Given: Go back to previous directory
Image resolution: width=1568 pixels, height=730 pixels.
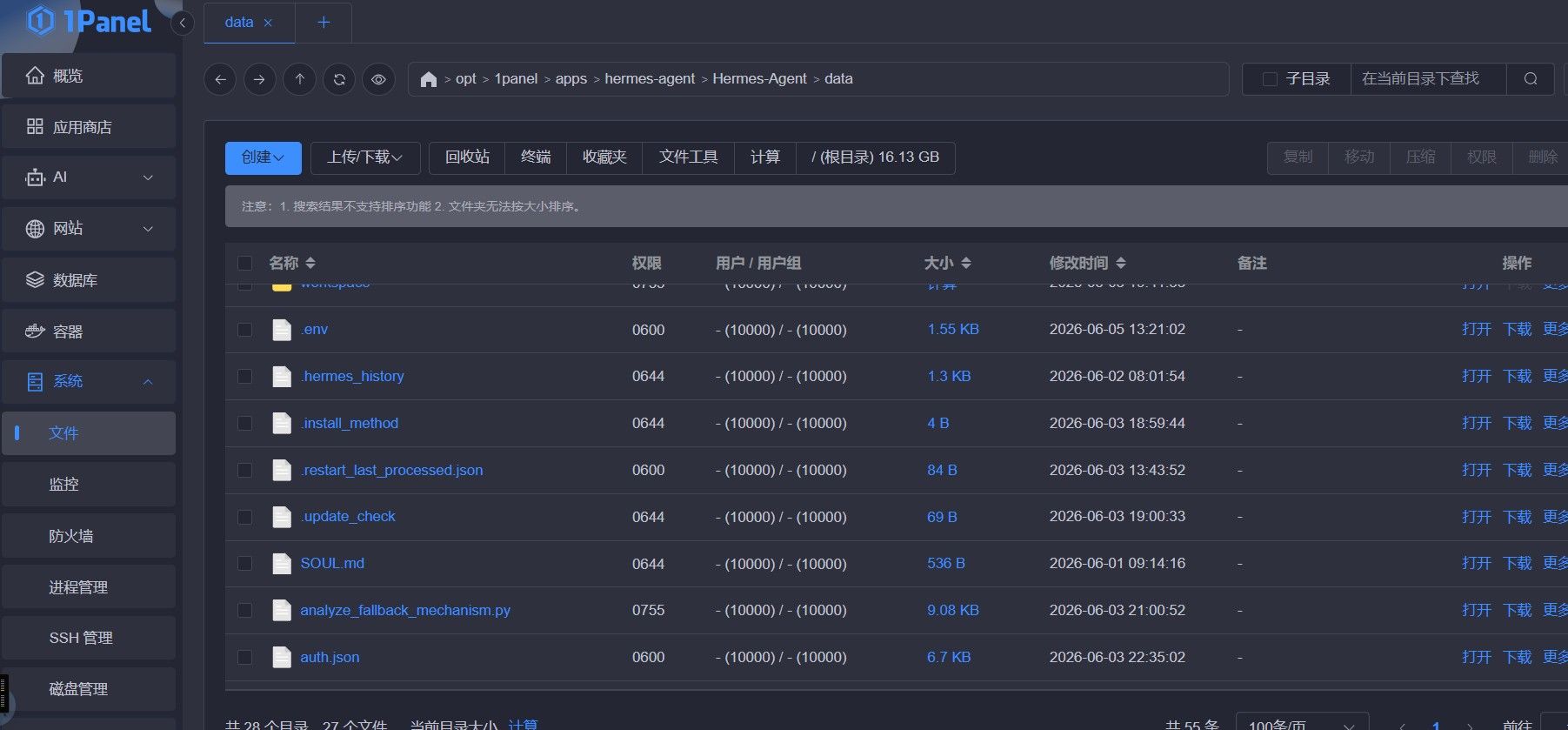Looking at the screenshot, I should [x=220, y=79].
